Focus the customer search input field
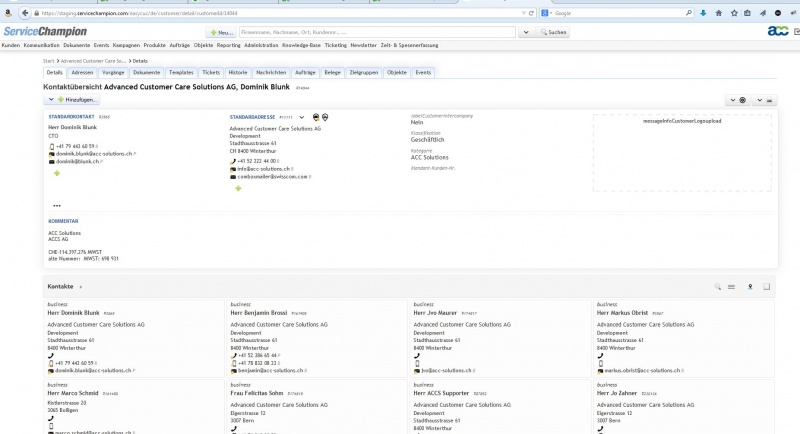 coord(377,32)
